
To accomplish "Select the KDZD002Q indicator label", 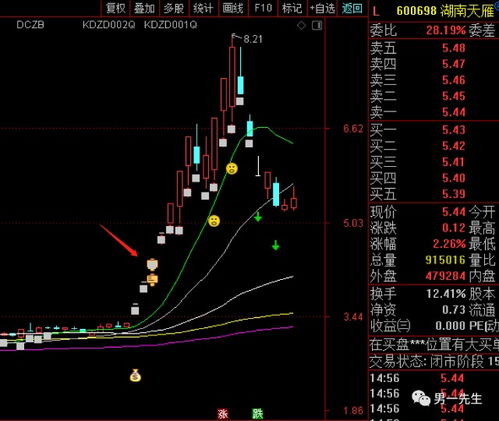I will pos(109,25).
